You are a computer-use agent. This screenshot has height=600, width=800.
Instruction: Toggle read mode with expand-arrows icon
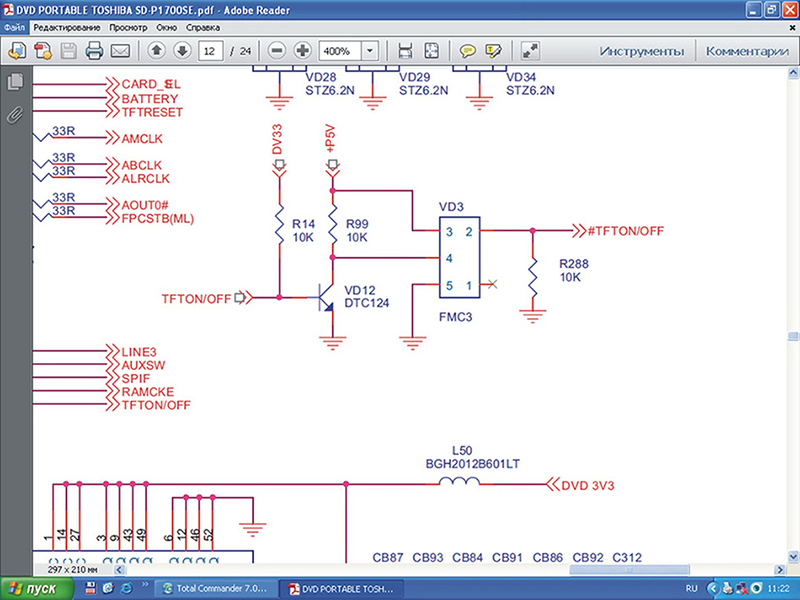[x=531, y=50]
